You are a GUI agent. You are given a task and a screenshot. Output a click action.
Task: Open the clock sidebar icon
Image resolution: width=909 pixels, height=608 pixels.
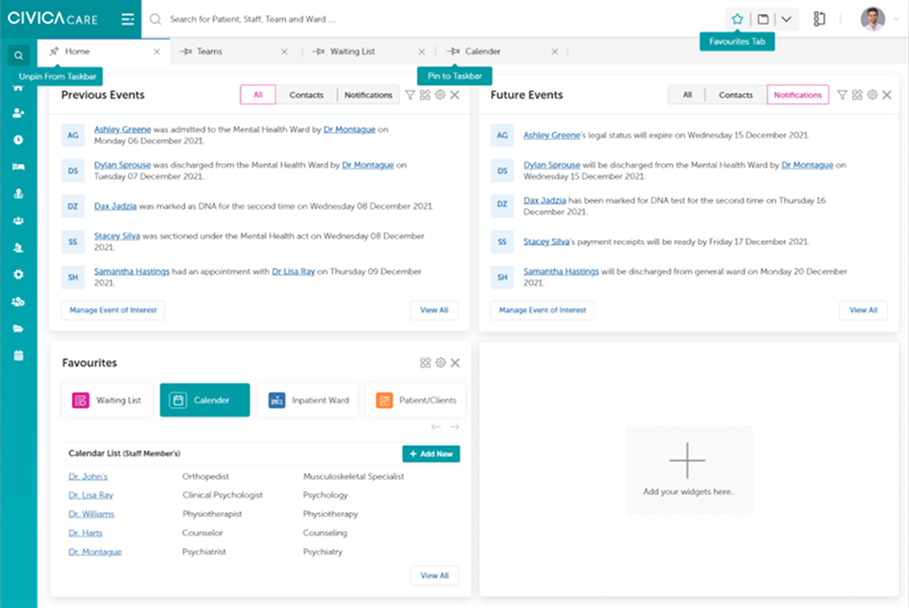tap(19, 140)
